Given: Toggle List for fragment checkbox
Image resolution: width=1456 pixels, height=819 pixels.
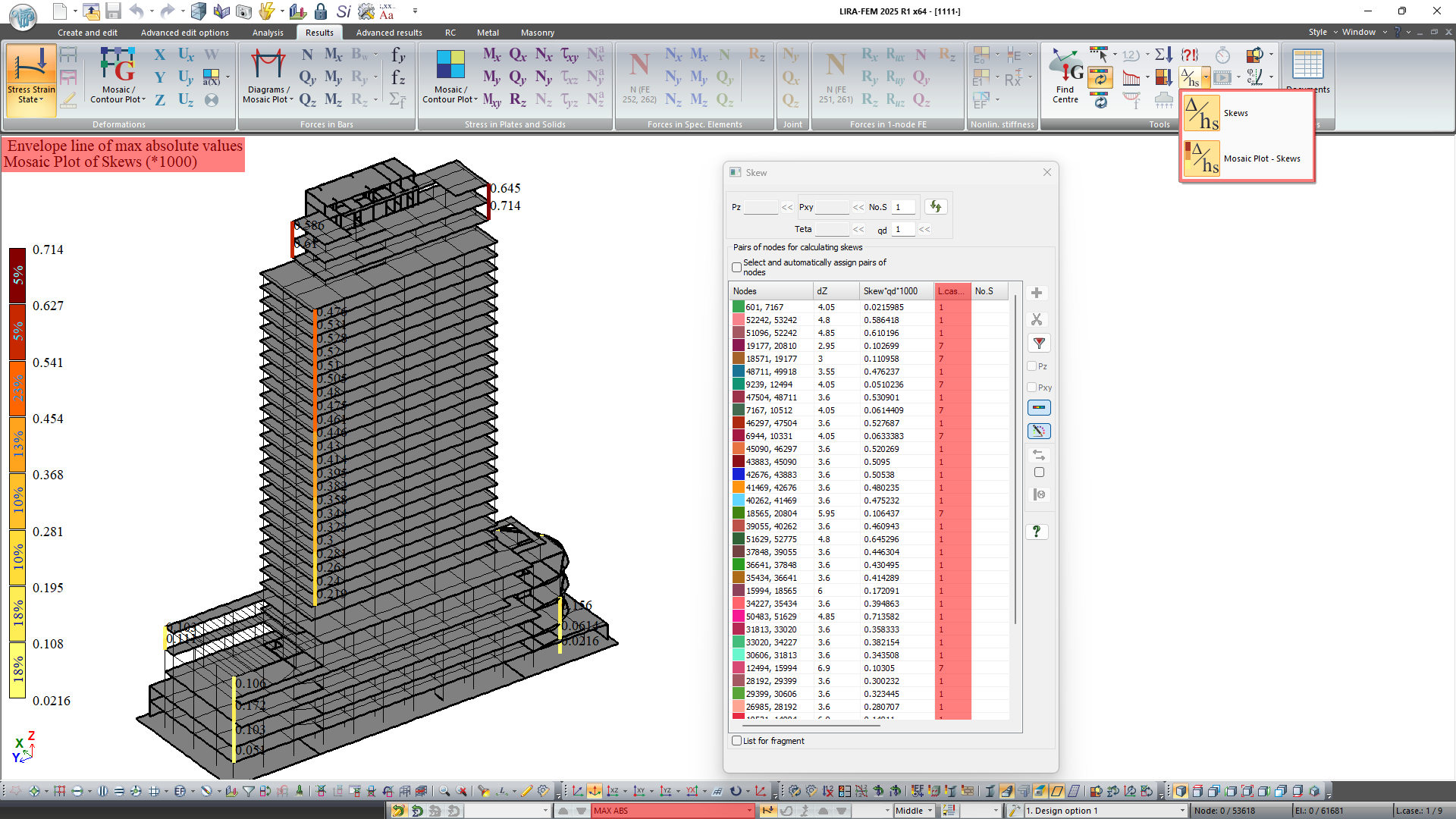Looking at the screenshot, I should pyautogui.click(x=736, y=741).
